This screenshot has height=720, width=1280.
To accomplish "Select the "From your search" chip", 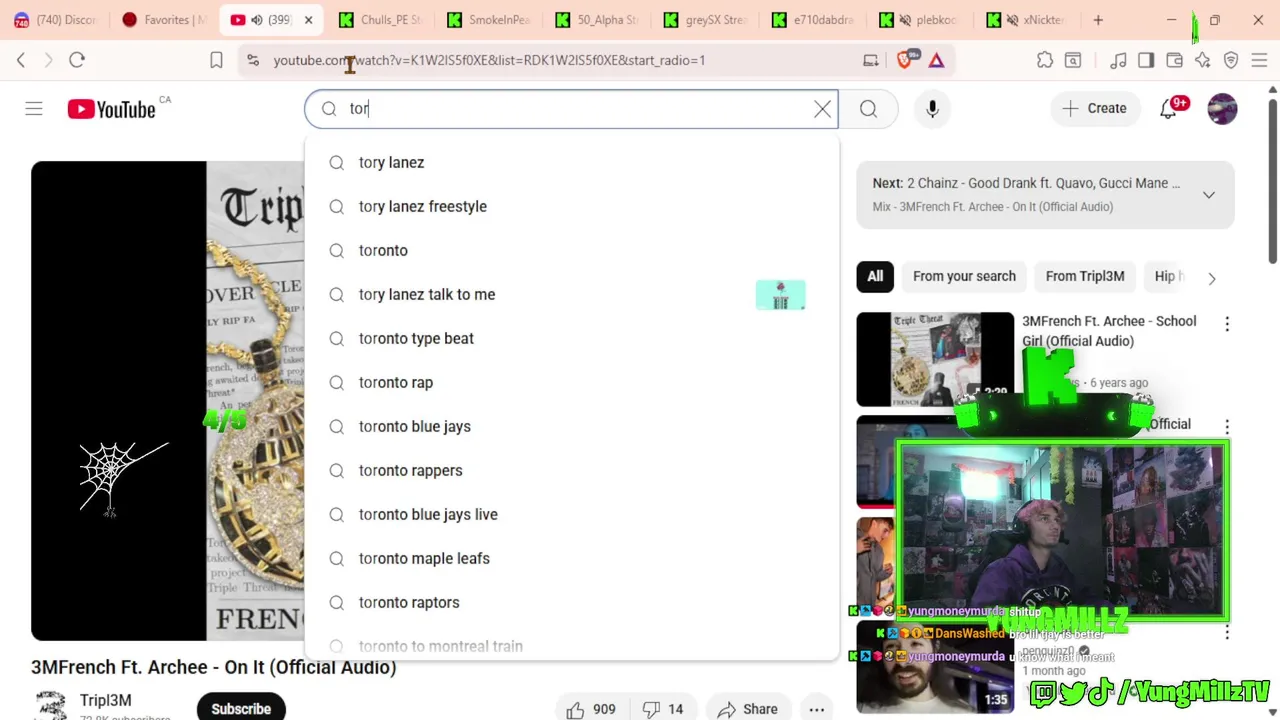I will [964, 276].
